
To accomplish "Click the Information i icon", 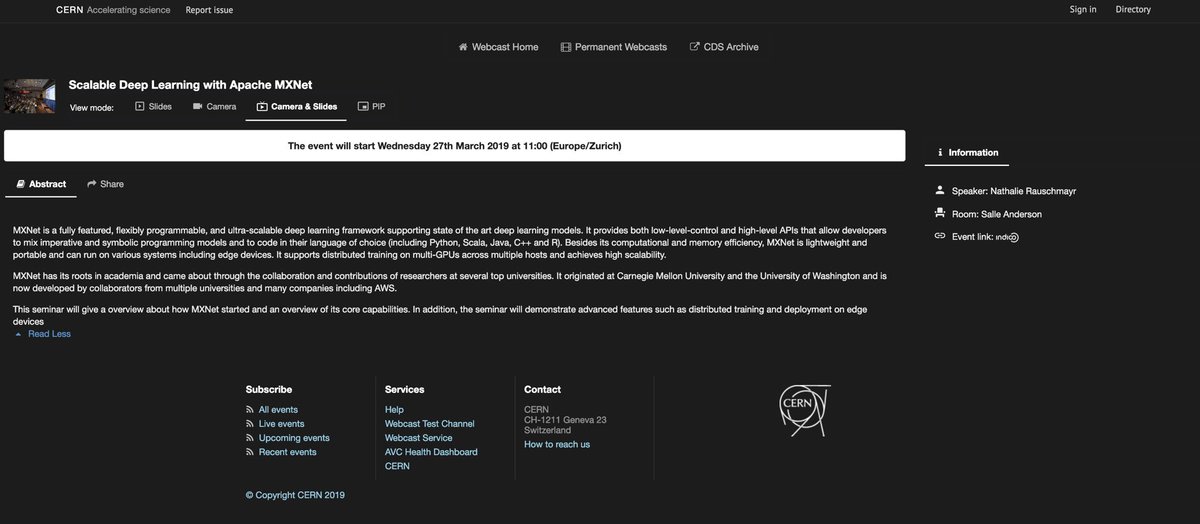I will tap(940, 152).
